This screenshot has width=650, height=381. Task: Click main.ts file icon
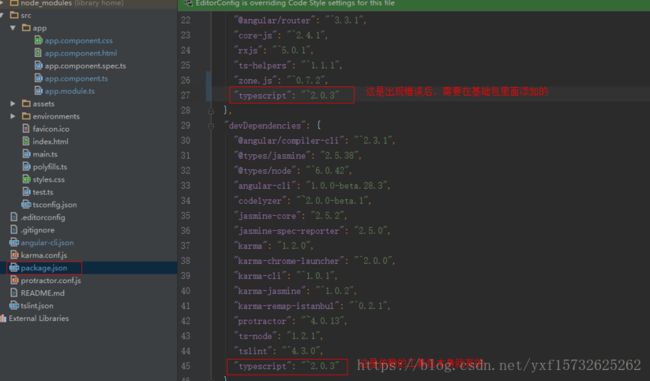(x=26, y=154)
